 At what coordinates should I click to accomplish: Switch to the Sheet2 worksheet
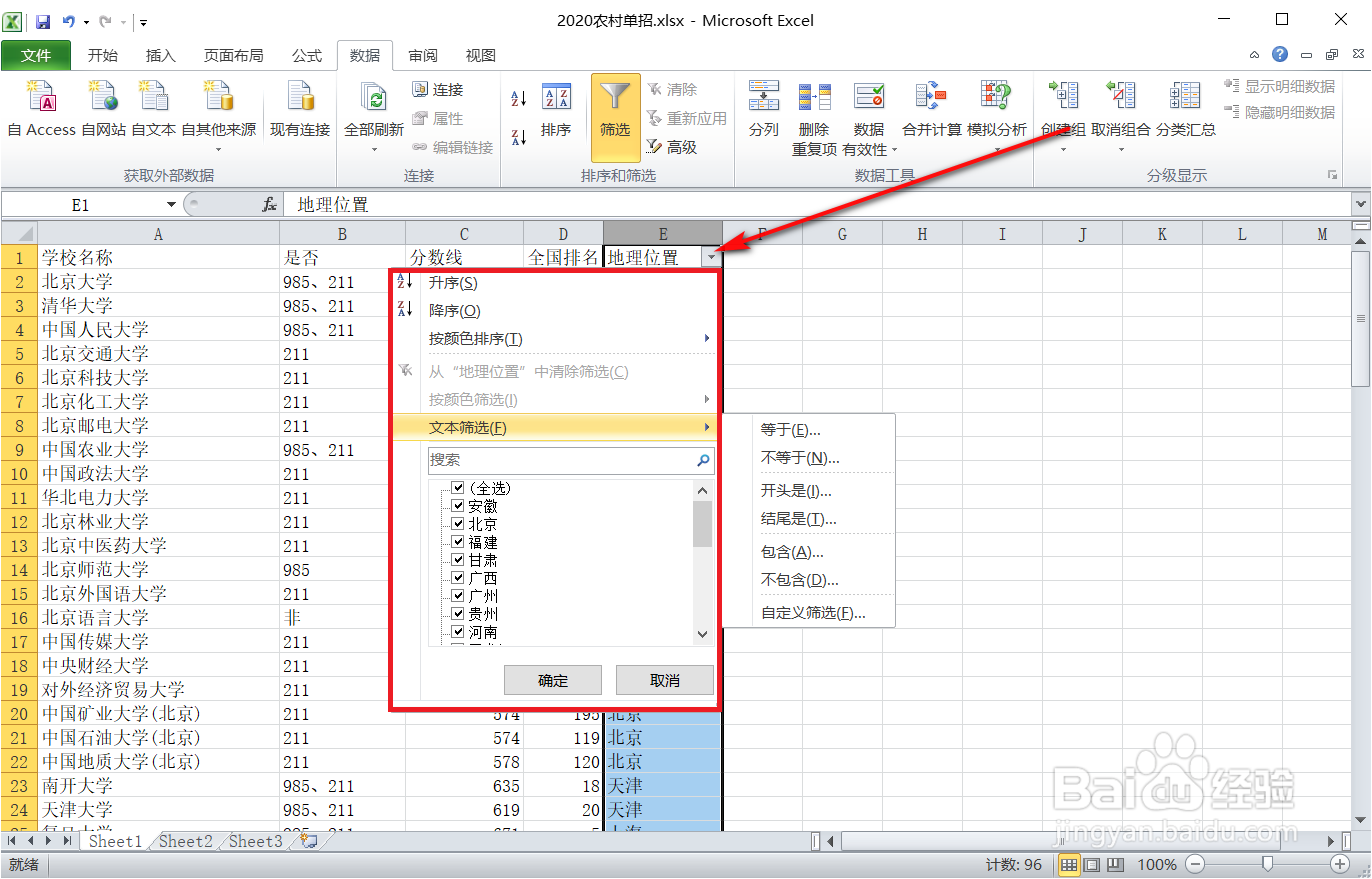click(184, 841)
